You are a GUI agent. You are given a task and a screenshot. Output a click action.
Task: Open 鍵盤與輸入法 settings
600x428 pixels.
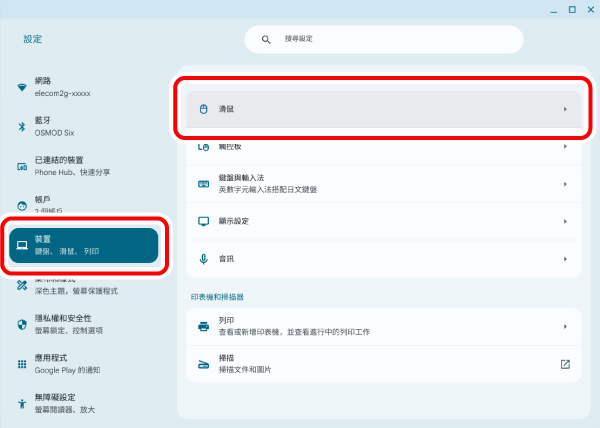(380, 184)
